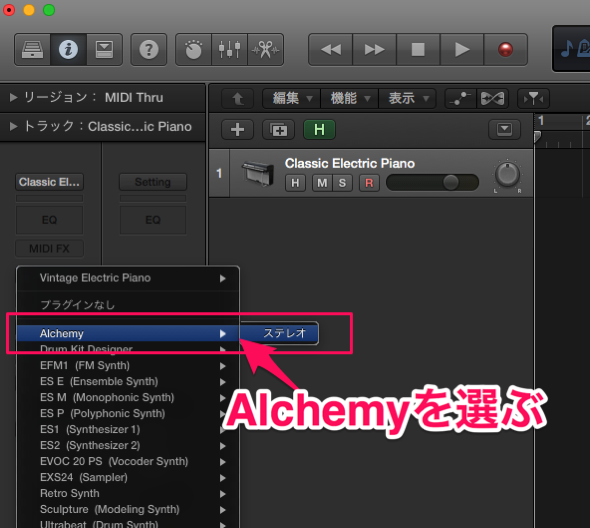Open Quick Help question mark

coord(149,49)
